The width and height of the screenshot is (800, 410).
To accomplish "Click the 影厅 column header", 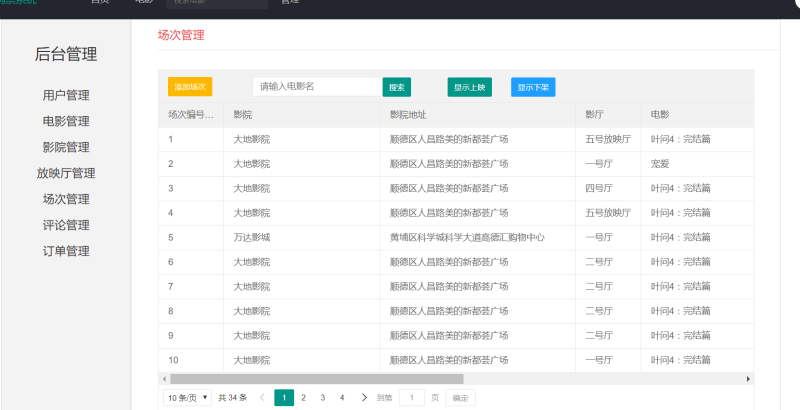I will click(x=608, y=115).
